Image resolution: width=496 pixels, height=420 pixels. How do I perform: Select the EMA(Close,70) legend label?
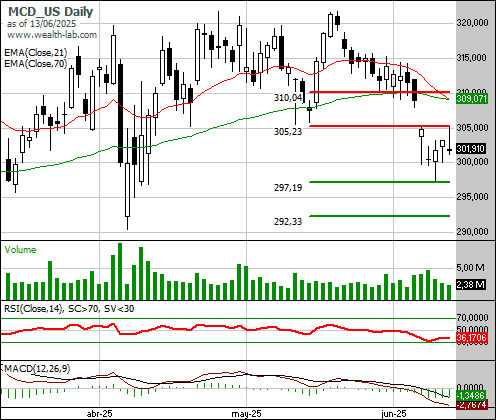tap(36, 63)
